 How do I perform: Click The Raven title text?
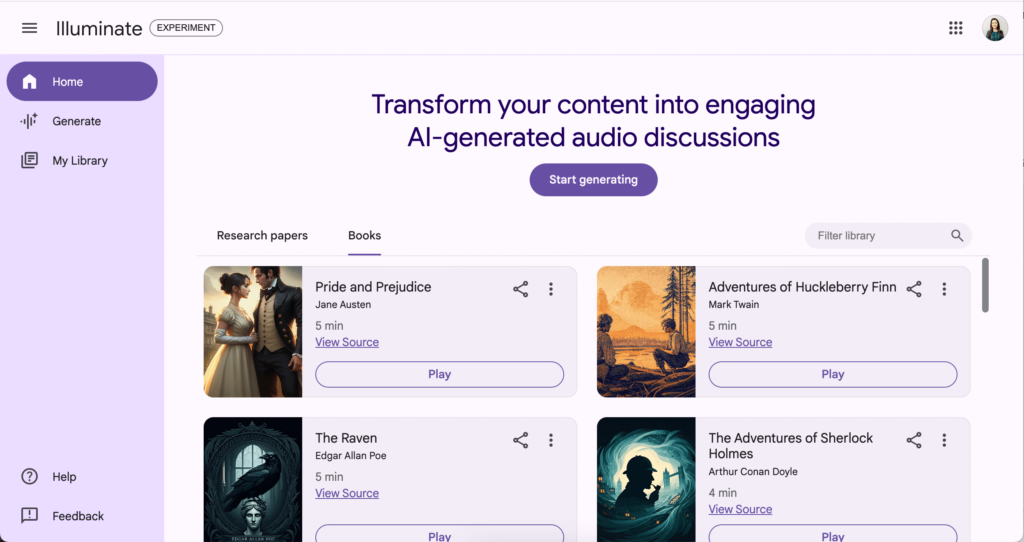346,438
